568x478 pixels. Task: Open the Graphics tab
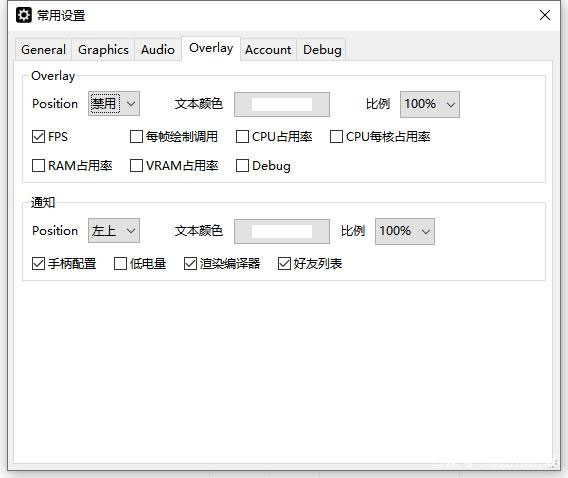pos(103,50)
